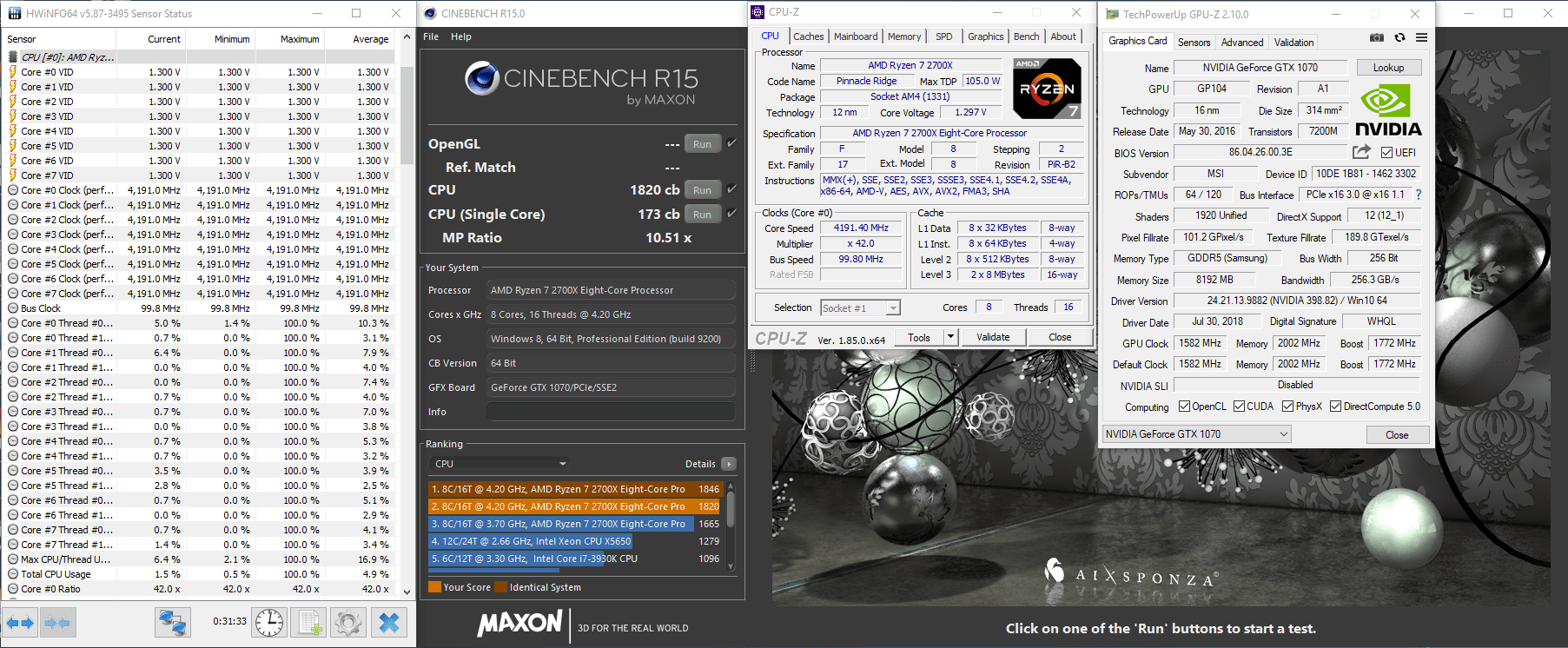The height and width of the screenshot is (648, 1568).
Task: Click Bus Interface question mark in GPU-Z
Action: tap(1419, 195)
